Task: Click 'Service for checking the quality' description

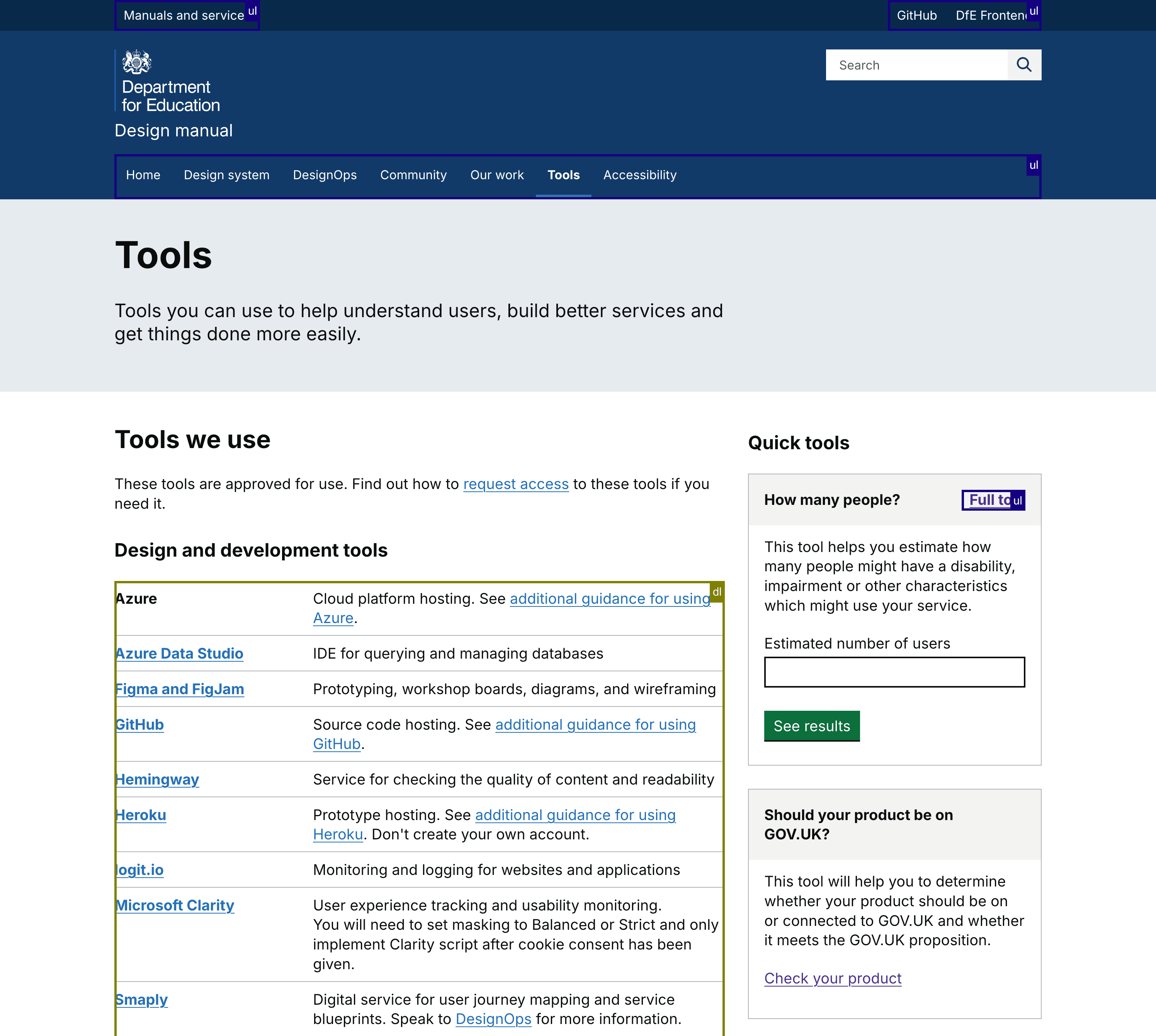Action: [x=513, y=779]
